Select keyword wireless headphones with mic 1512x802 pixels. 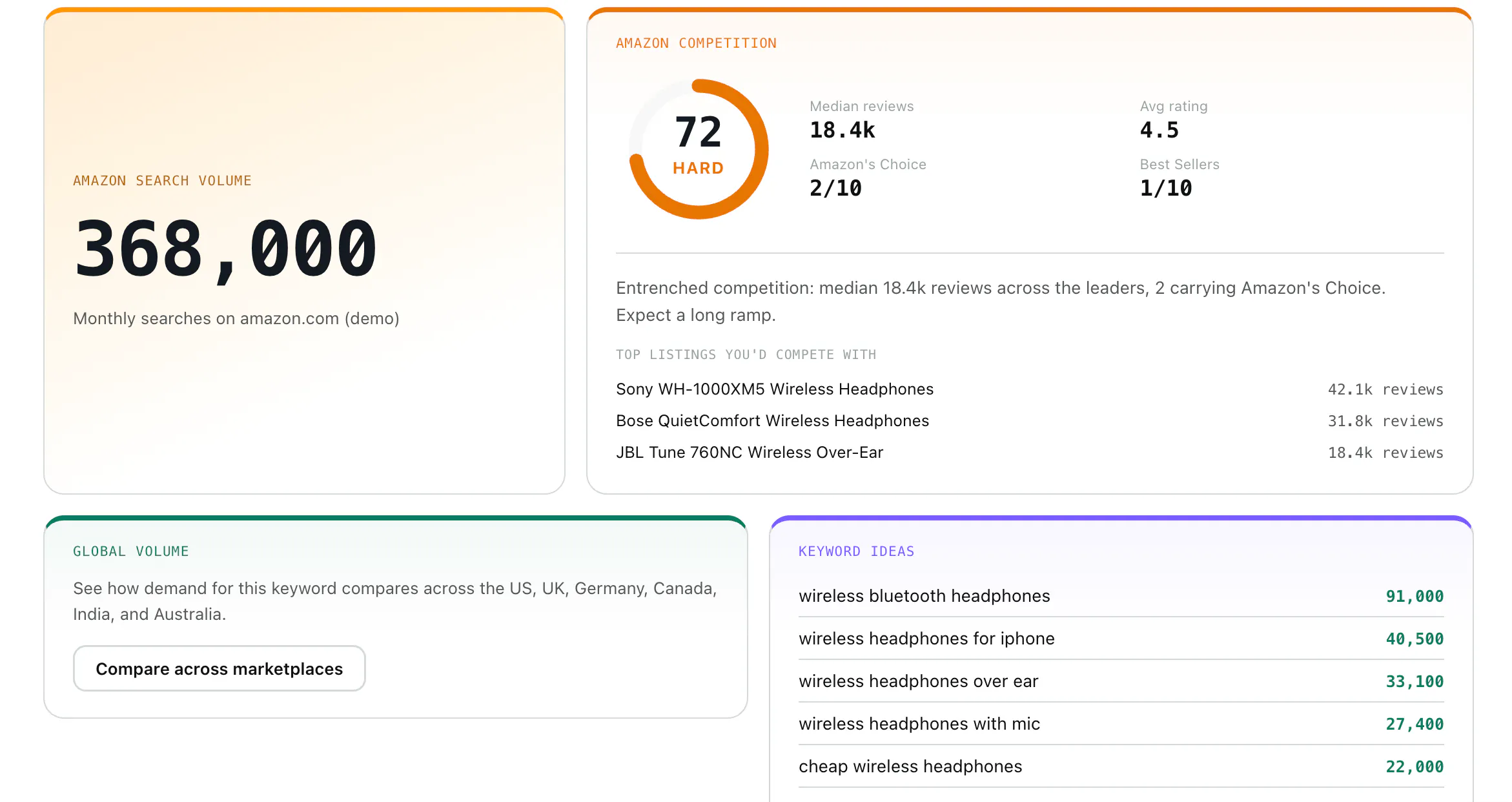1121,724
